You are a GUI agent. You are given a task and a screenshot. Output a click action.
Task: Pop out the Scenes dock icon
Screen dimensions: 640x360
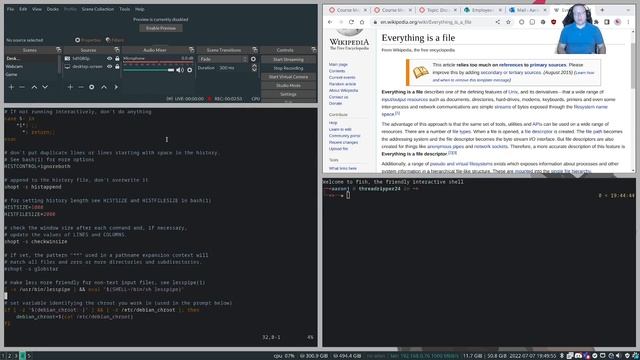point(58,50)
